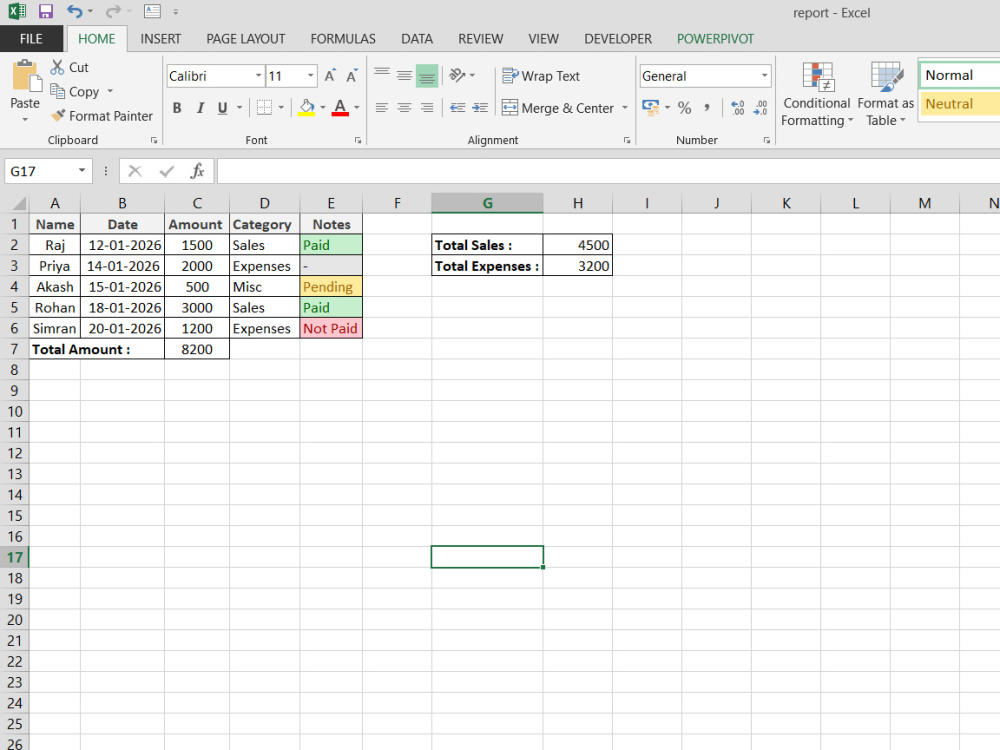Switch to the INSERT tab
The height and width of the screenshot is (750, 1000).
point(161,39)
